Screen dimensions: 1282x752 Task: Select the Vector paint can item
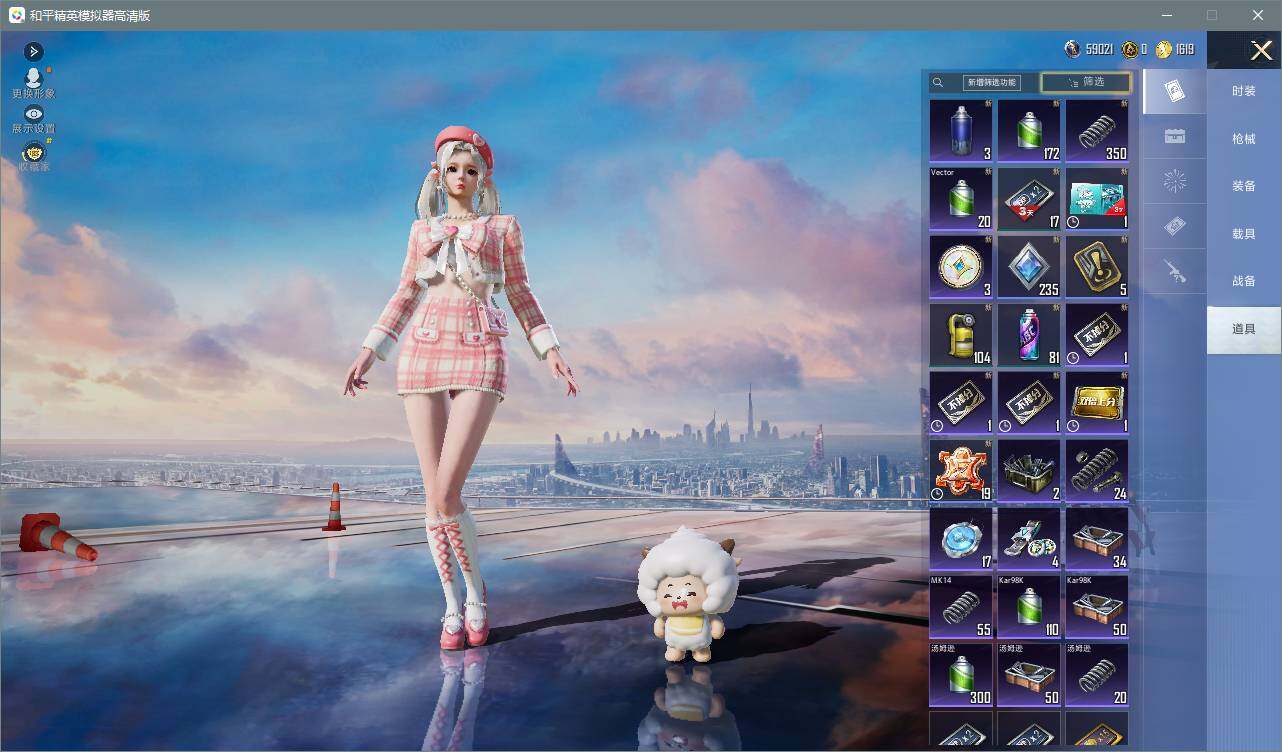click(x=961, y=199)
